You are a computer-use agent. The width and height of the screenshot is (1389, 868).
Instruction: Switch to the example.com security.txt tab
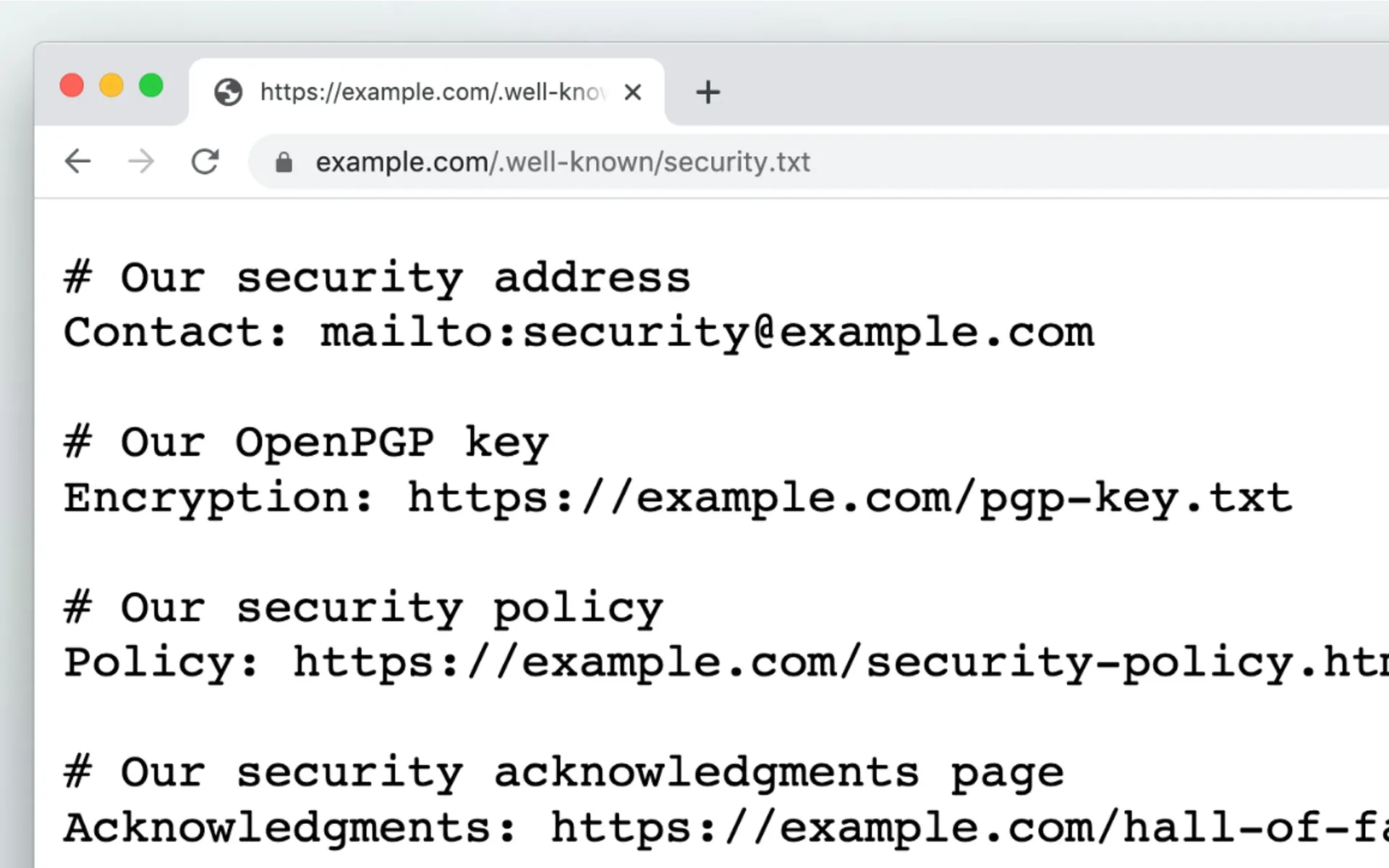(427, 92)
